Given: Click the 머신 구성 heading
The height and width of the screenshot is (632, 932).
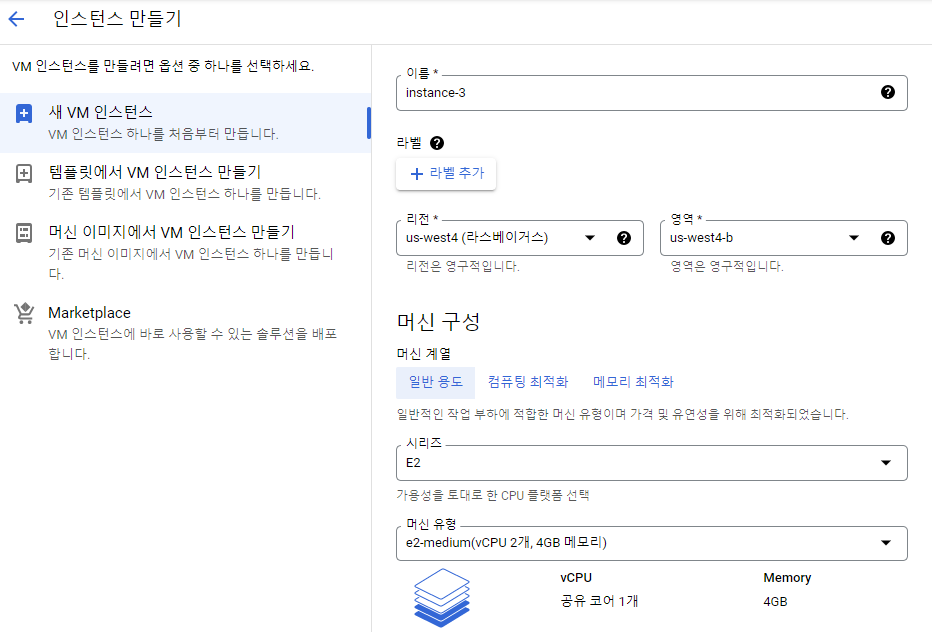Looking at the screenshot, I should [438, 322].
